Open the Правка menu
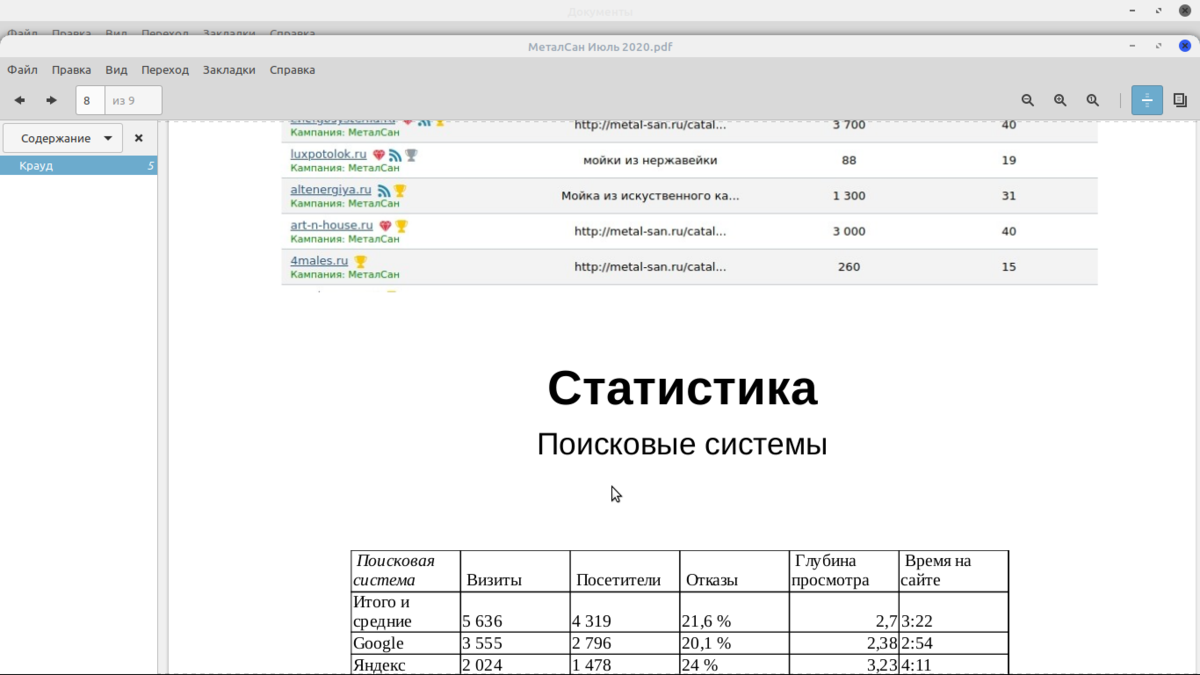The width and height of the screenshot is (1200, 675). 71,70
